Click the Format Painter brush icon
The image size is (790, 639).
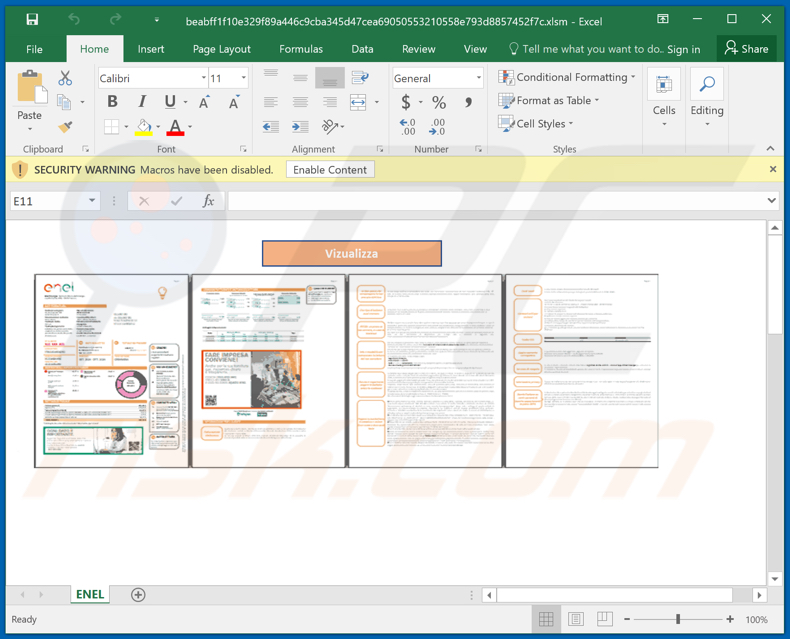pos(65,126)
